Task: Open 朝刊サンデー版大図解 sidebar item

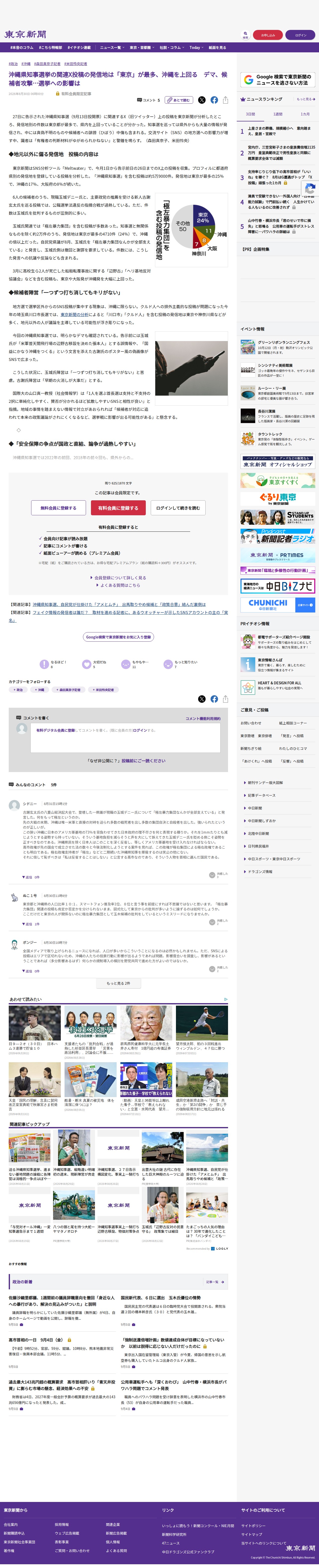Action: tap(265, 783)
